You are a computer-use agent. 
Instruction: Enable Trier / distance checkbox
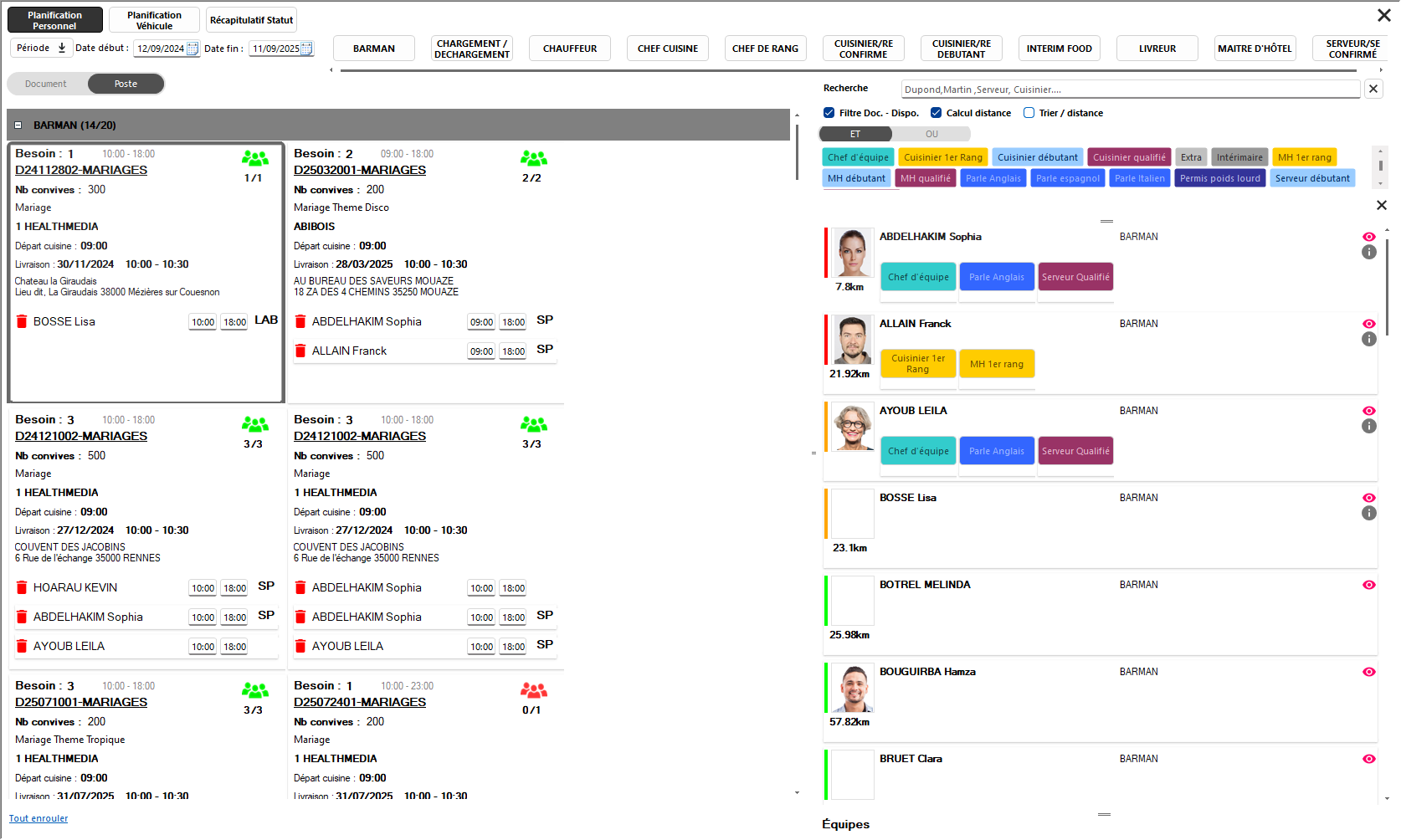1029,113
